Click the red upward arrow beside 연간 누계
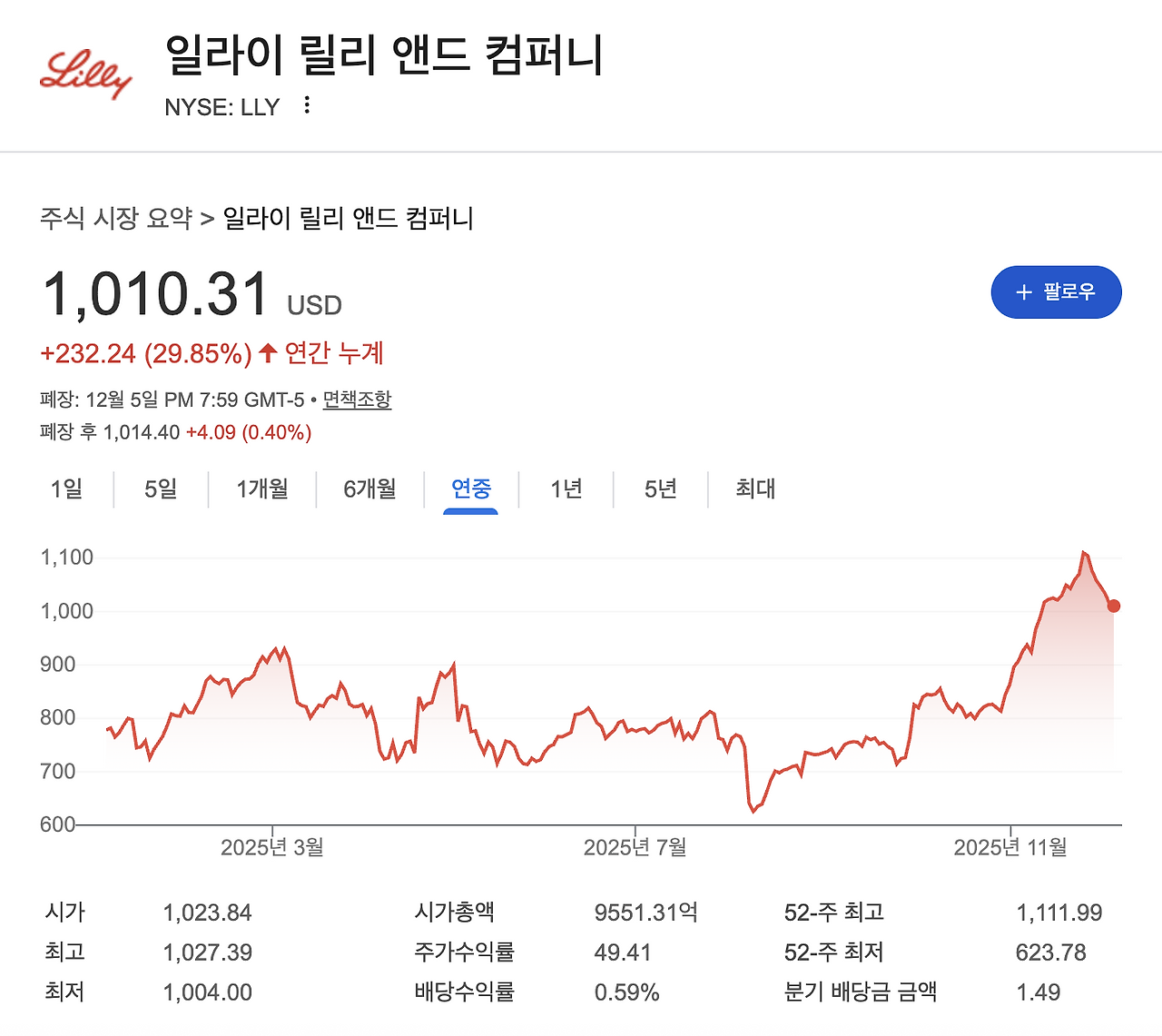The height and width of the screenshot is (1036, 1162). point(266,352)
